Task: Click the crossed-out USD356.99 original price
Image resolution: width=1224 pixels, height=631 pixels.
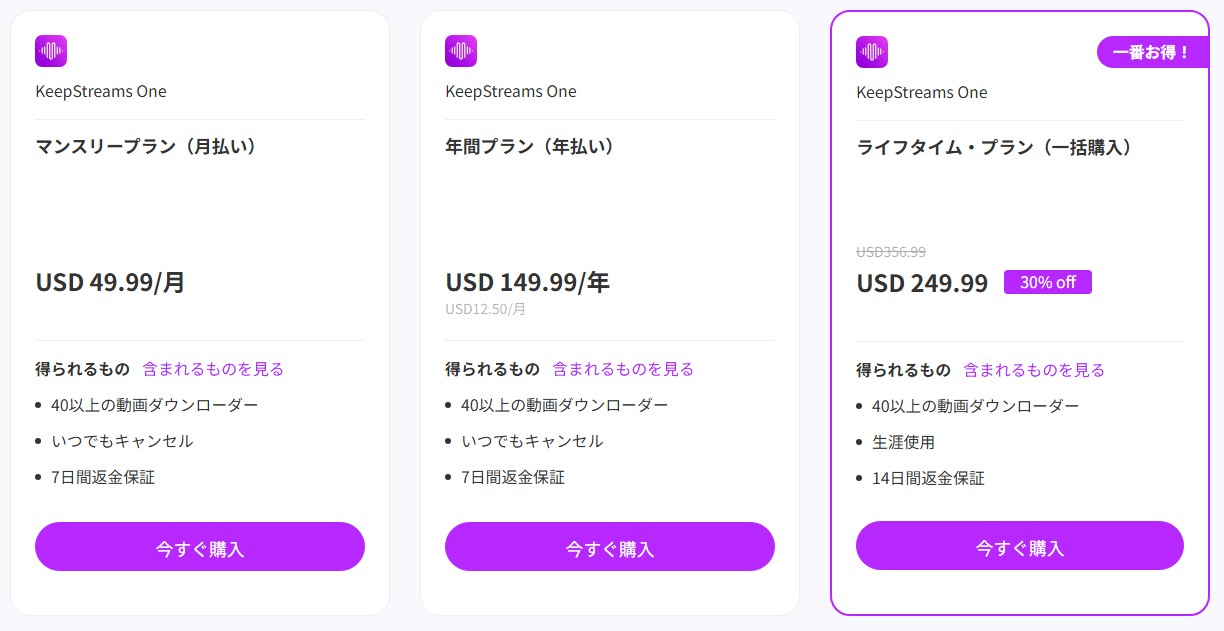Action: 891,252
